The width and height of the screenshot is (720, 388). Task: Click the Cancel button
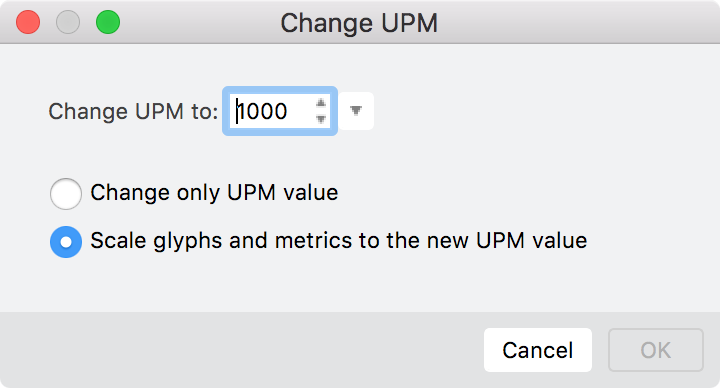click(x=538, y=350)
